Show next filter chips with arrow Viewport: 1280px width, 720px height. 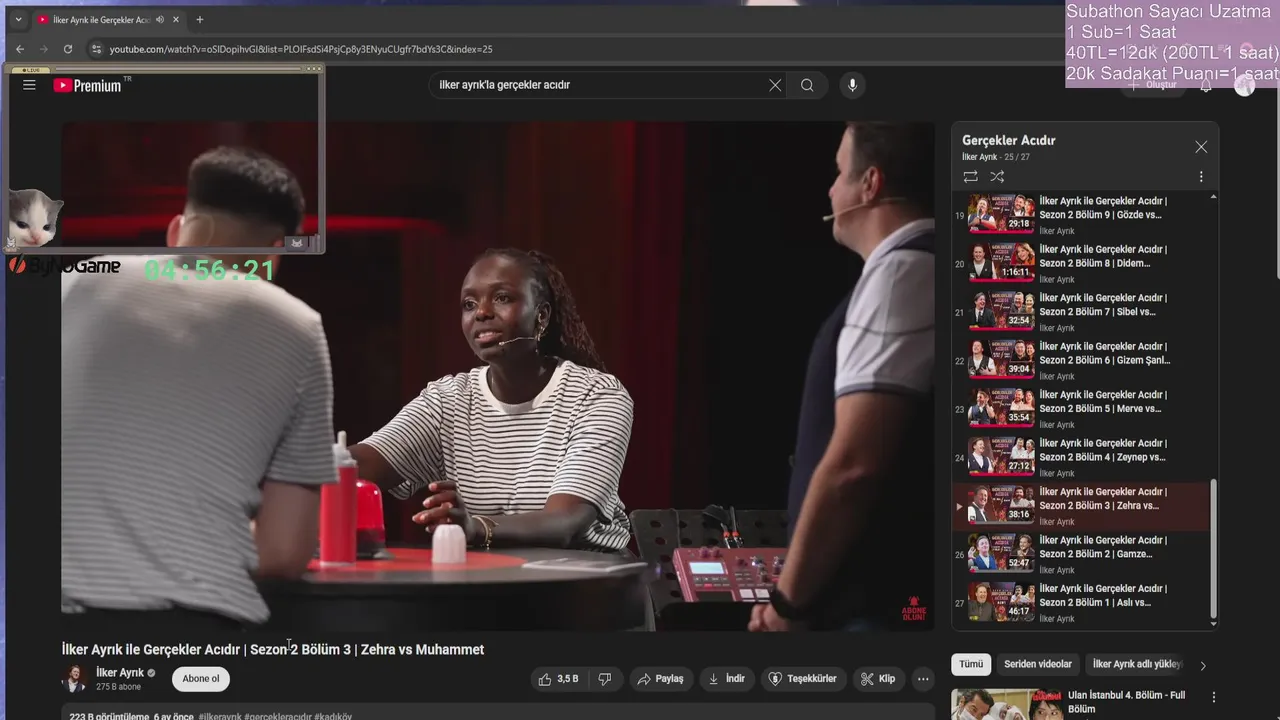(1203, 665)
